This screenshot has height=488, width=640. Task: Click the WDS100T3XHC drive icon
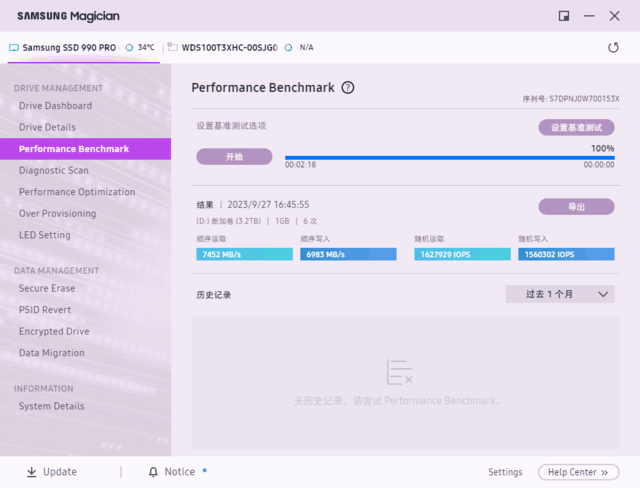coord(173,48)
